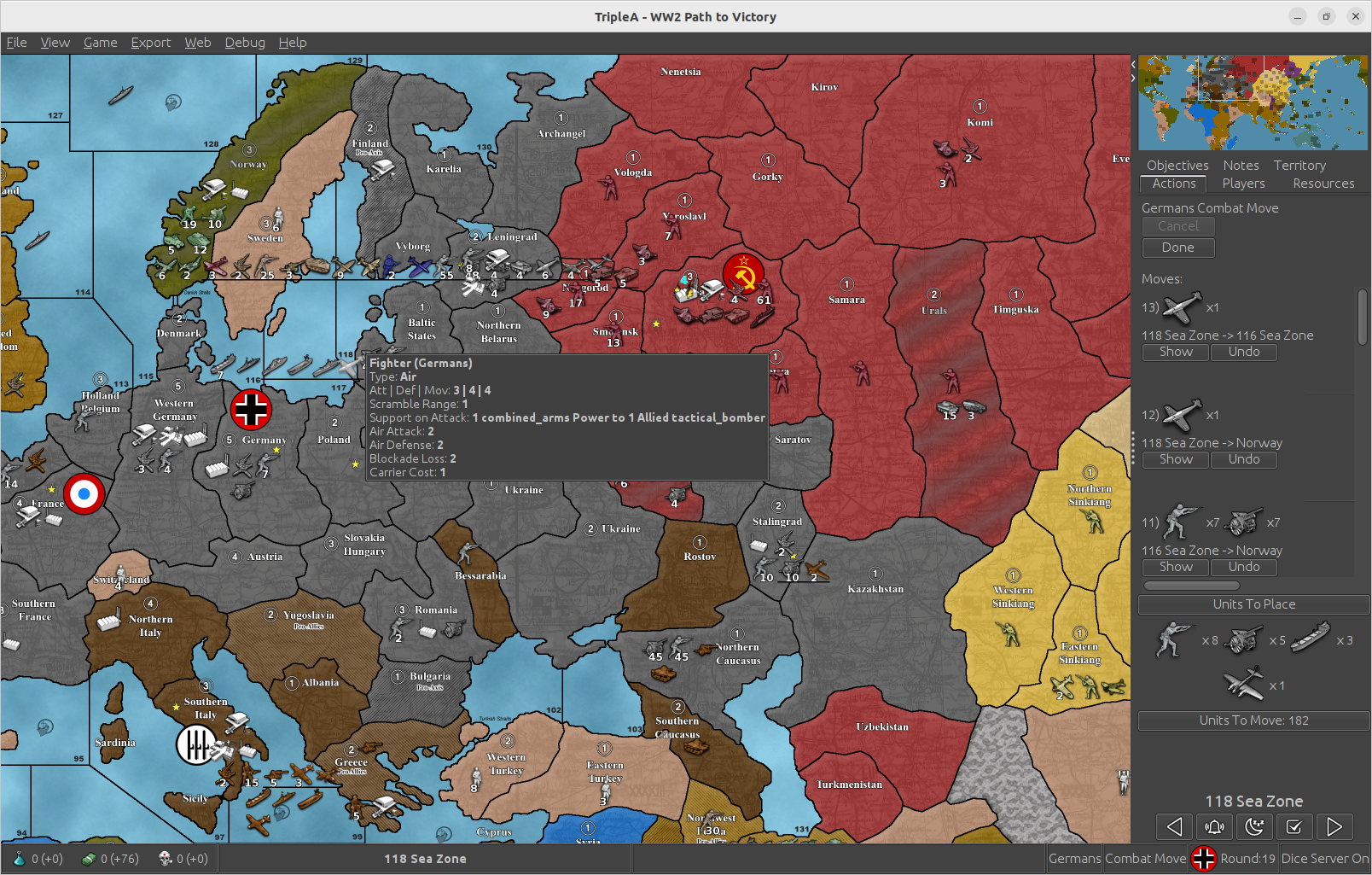Switch to the Players tab
This screenshot has width=1372, height=875.
coord(1243,184)
